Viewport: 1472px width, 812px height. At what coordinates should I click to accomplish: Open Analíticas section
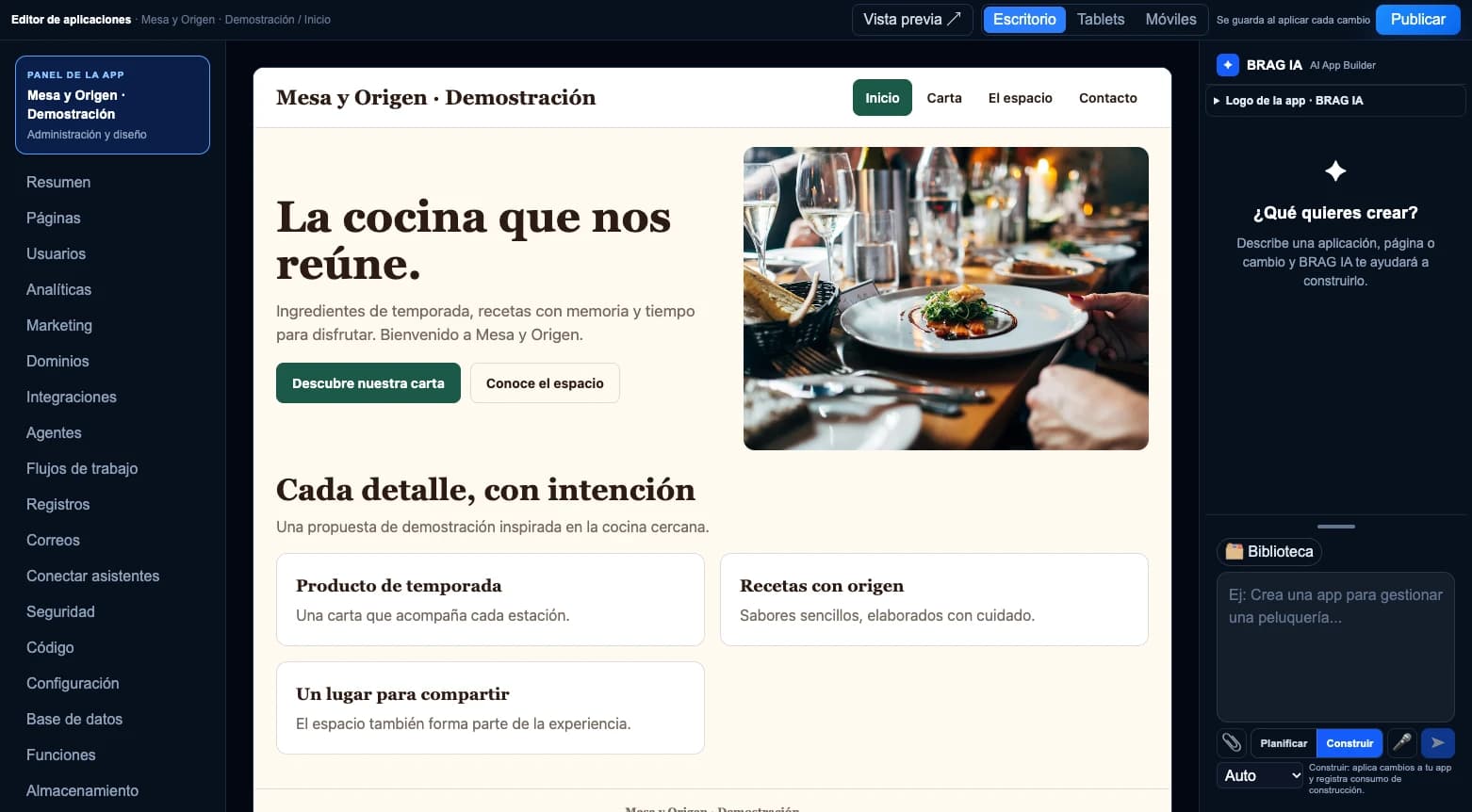click(x=58, y=290)
